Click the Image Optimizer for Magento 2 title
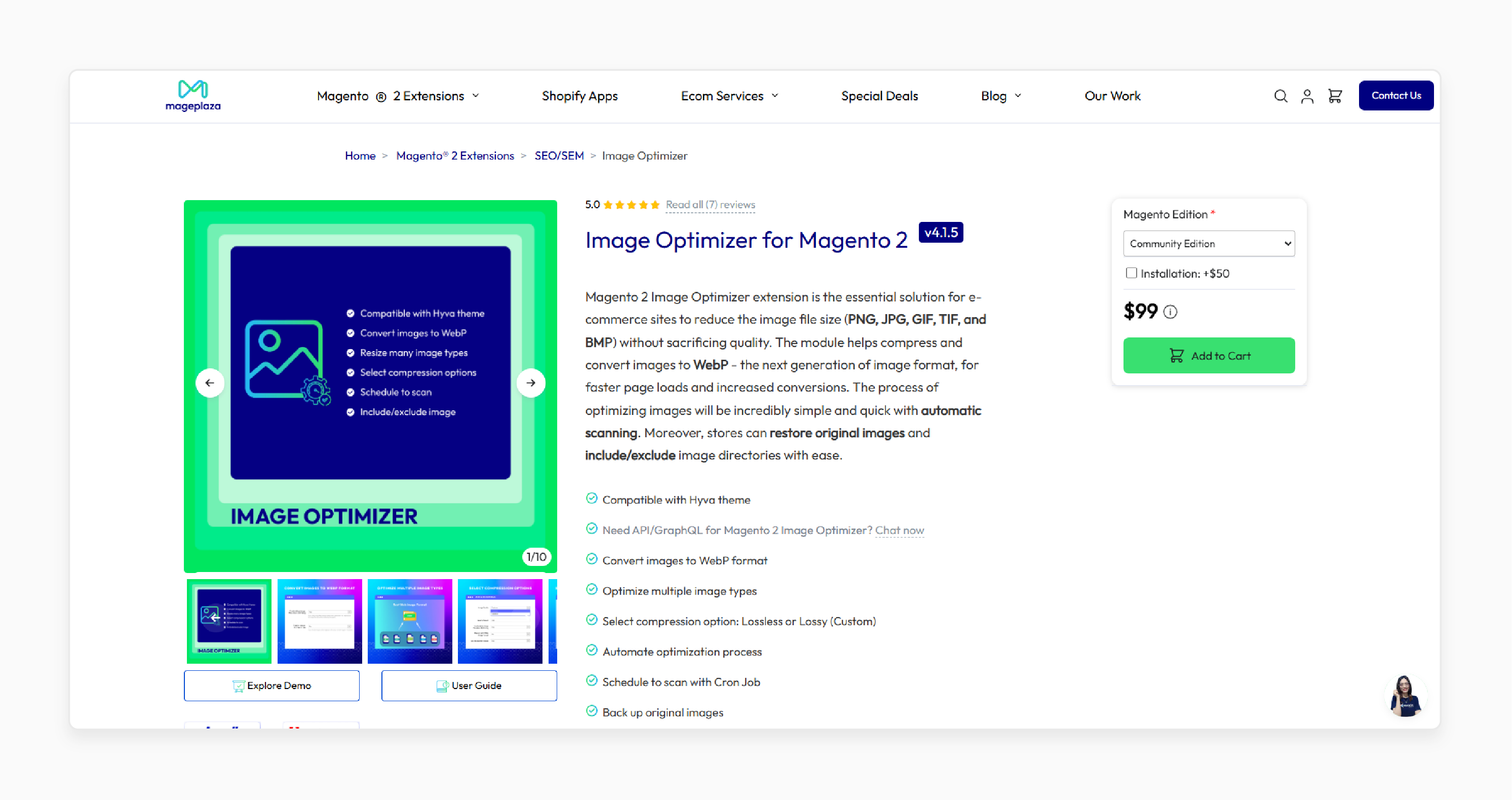The image size is (1512, 800). pyautogui.click(x=746, y=240)
